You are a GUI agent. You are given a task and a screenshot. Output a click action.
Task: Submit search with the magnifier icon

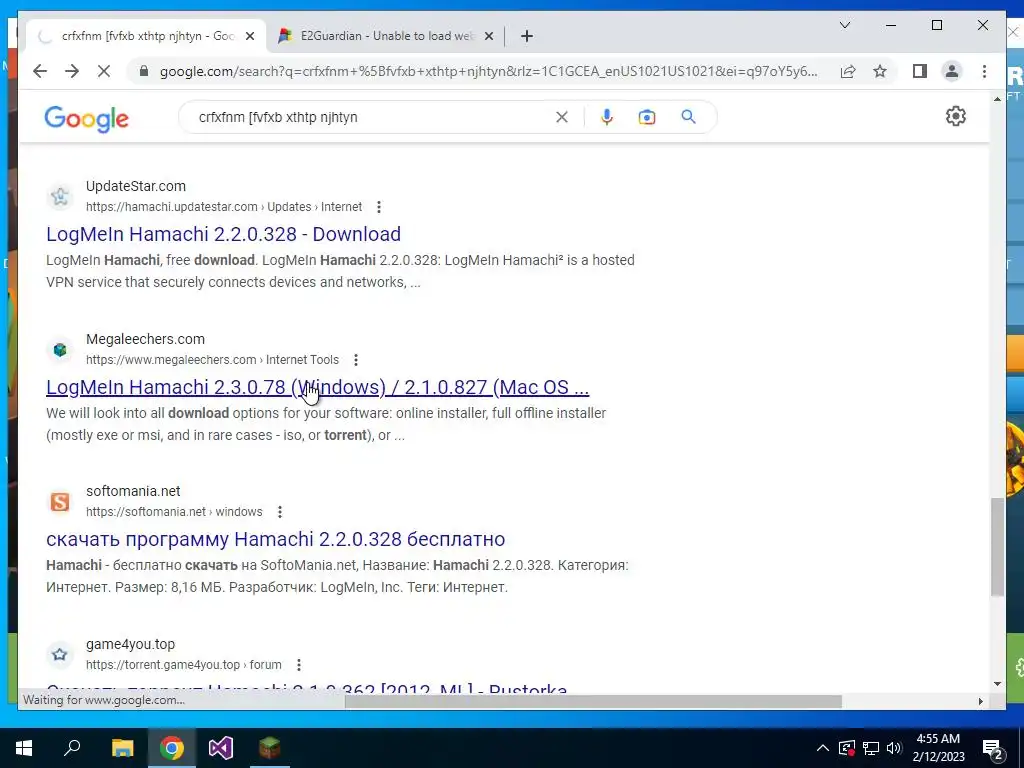click(688, 117)
